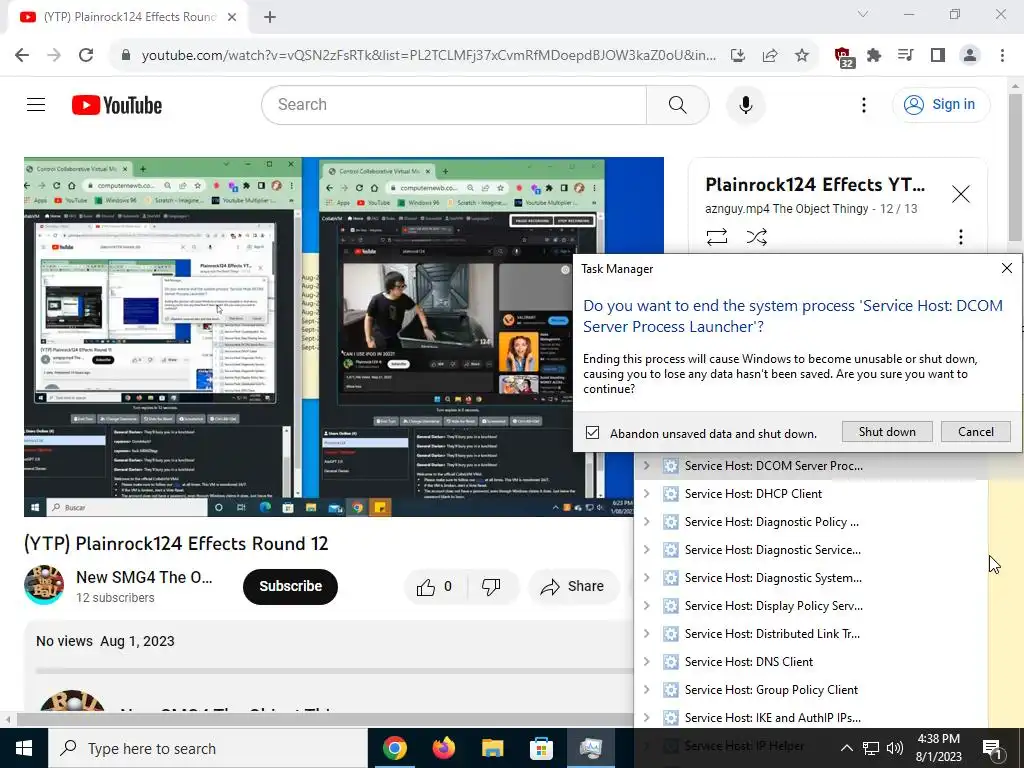Viewport: 1024px width, 768px height.
Task: Open the YouTube hamburger guide menu
Action: pyautogui.click(x=36, y=104)
